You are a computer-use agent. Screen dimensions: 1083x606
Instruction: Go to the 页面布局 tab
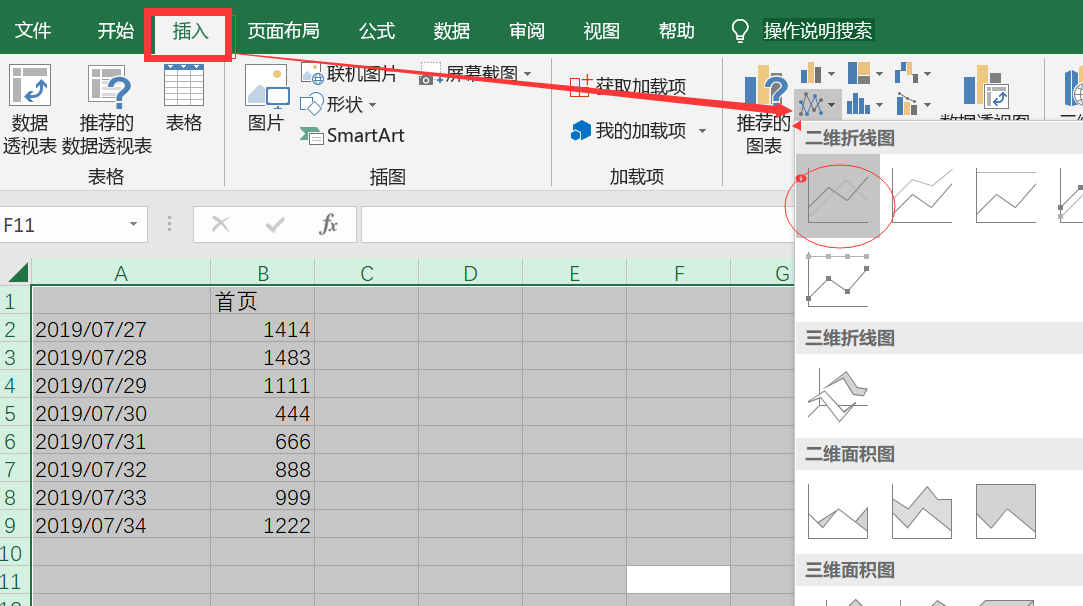283,30
